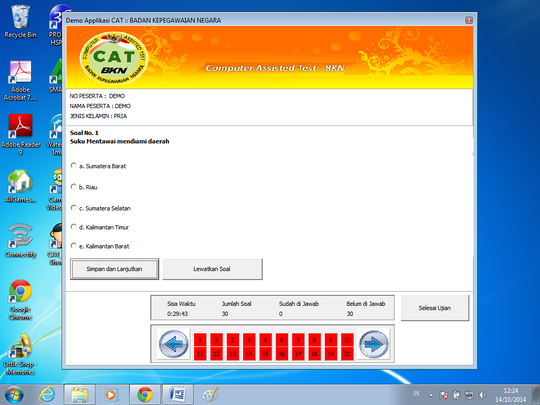The image size is (540, 405).
Task: Go to next question with right arrow
Action: [374, 343]
